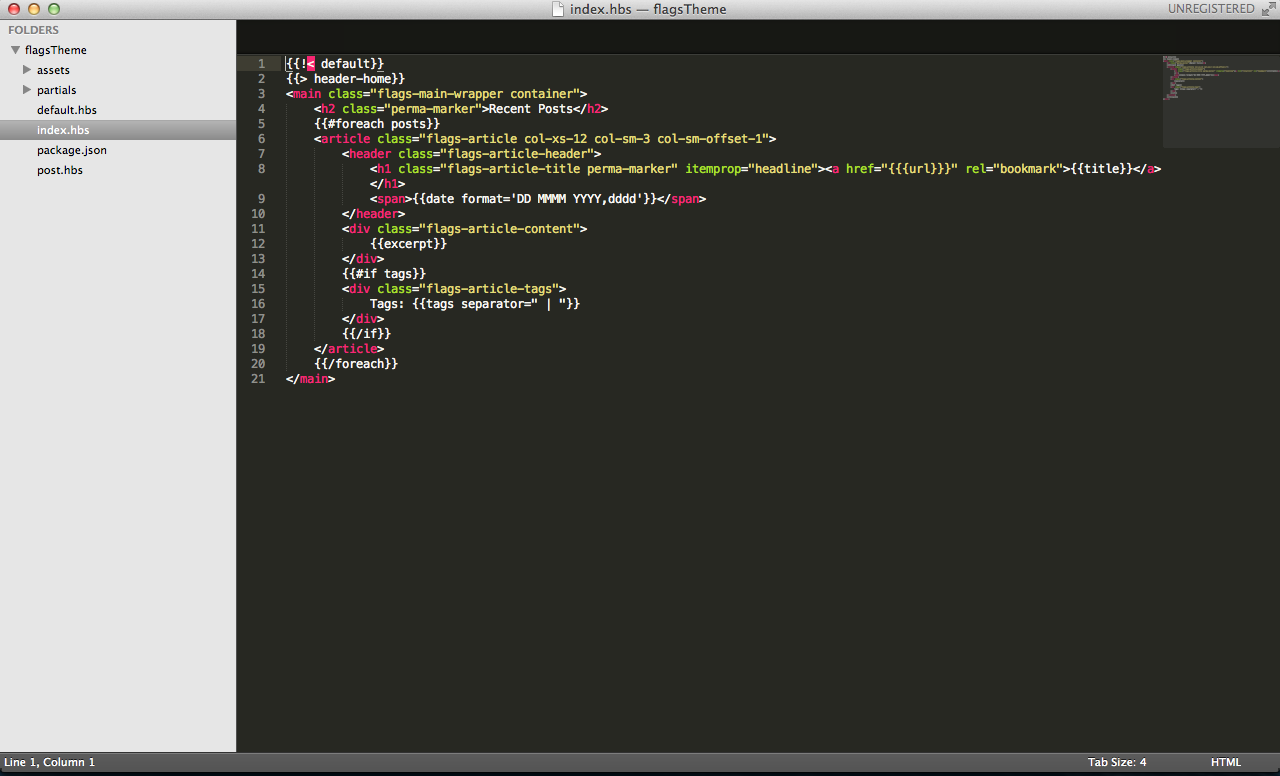
Task: Click the {{/if}} closing helper
Action: 366,334
